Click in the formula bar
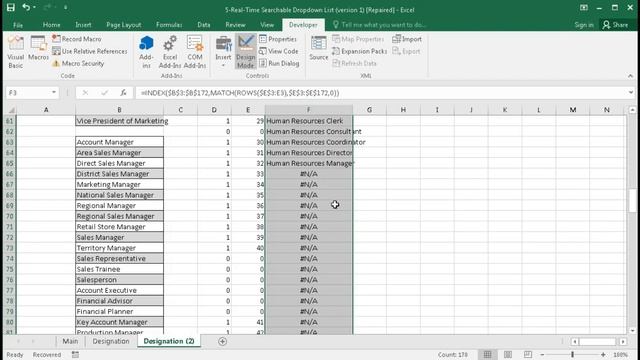 pyautogui.click(x=382, y=93)
